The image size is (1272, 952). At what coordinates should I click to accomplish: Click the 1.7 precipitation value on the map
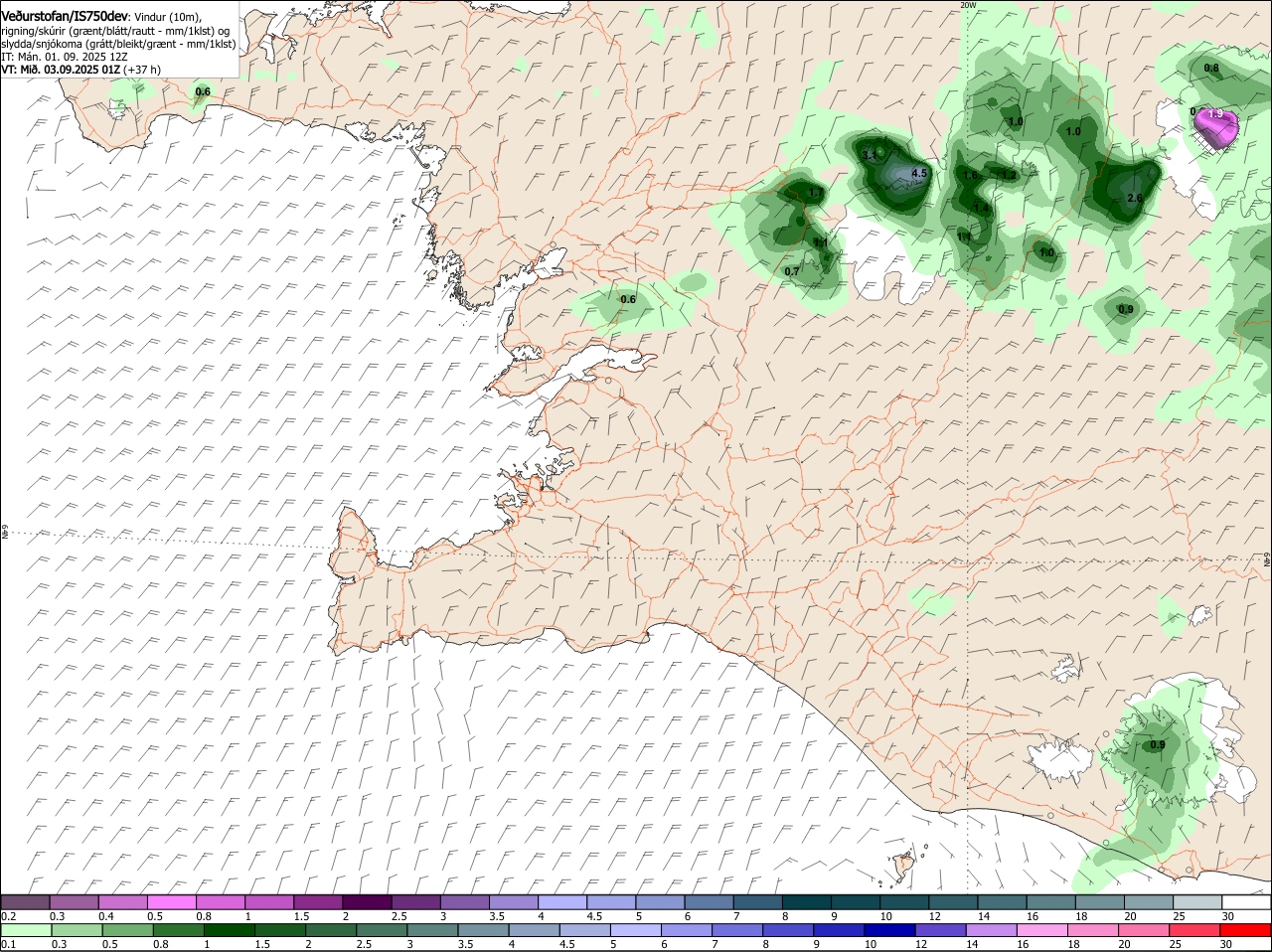[x=816, y=193]
